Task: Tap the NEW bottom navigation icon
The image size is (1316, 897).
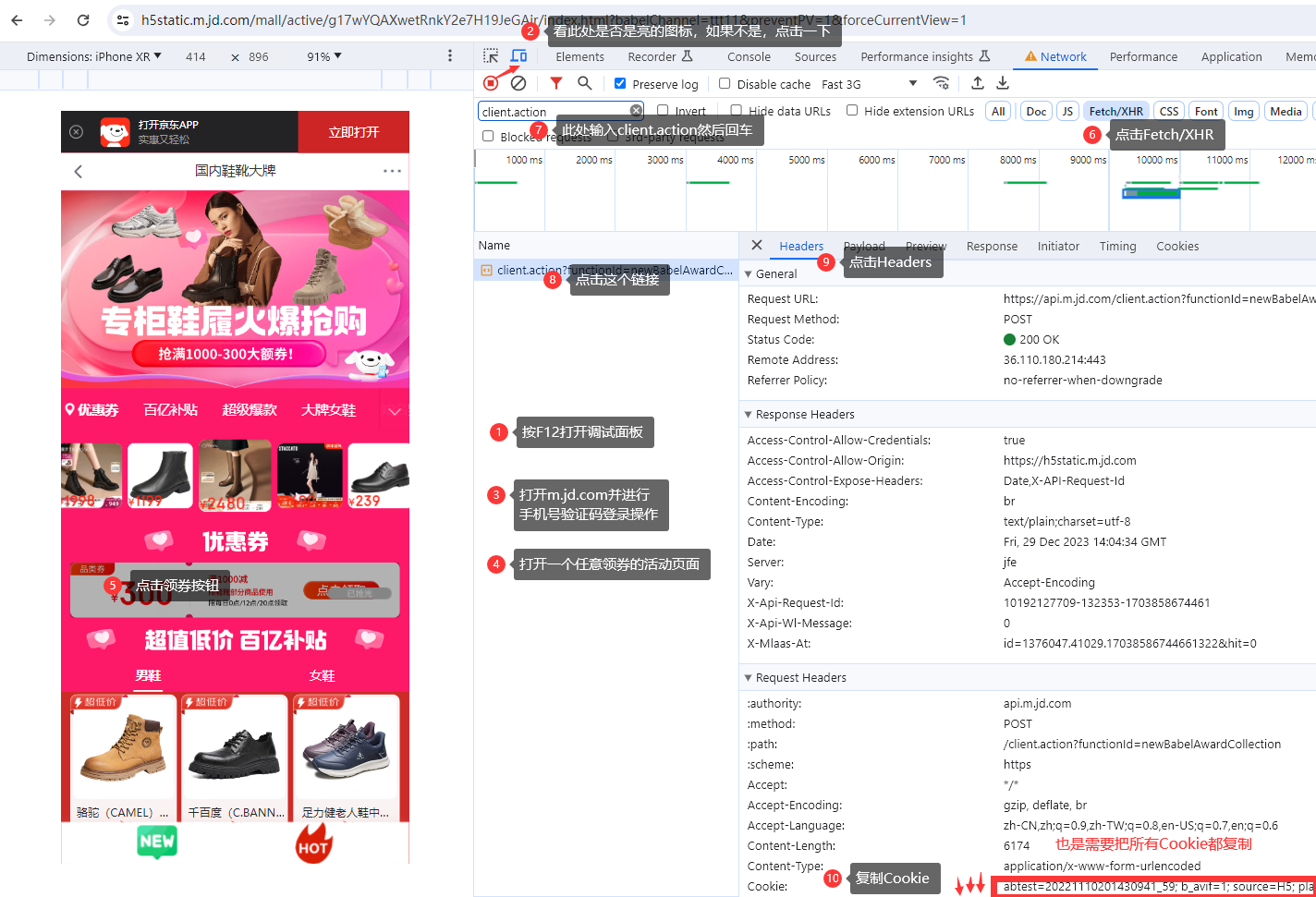Action: point(157,842)
